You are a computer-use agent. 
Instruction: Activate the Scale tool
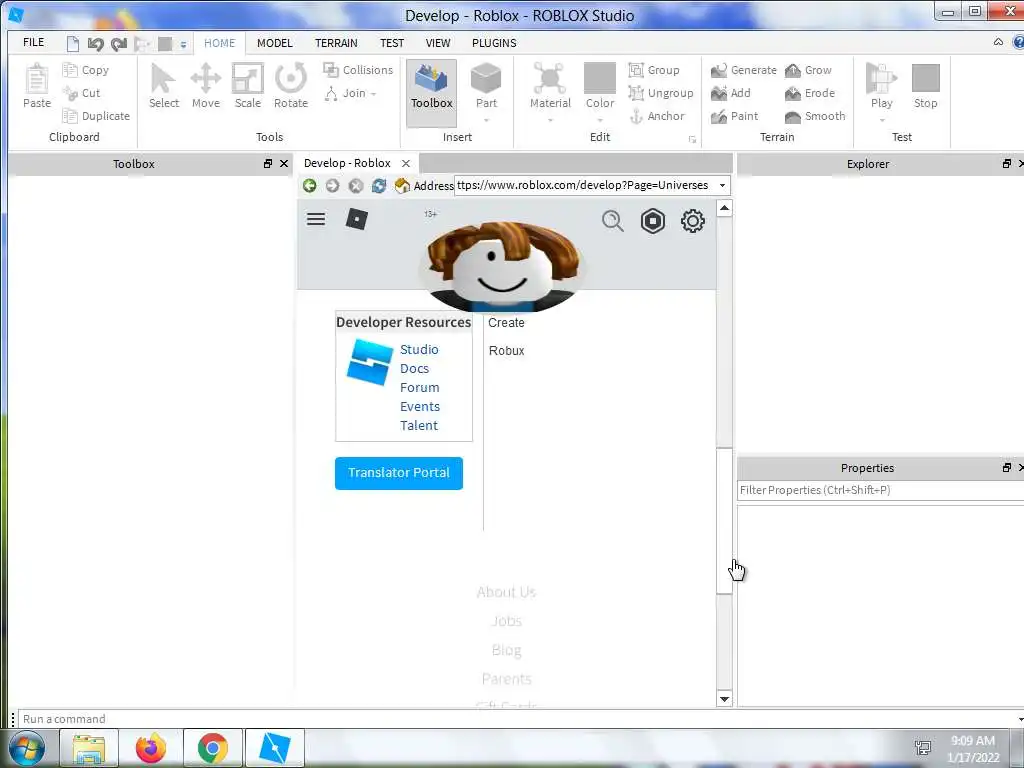coord(248,86)
